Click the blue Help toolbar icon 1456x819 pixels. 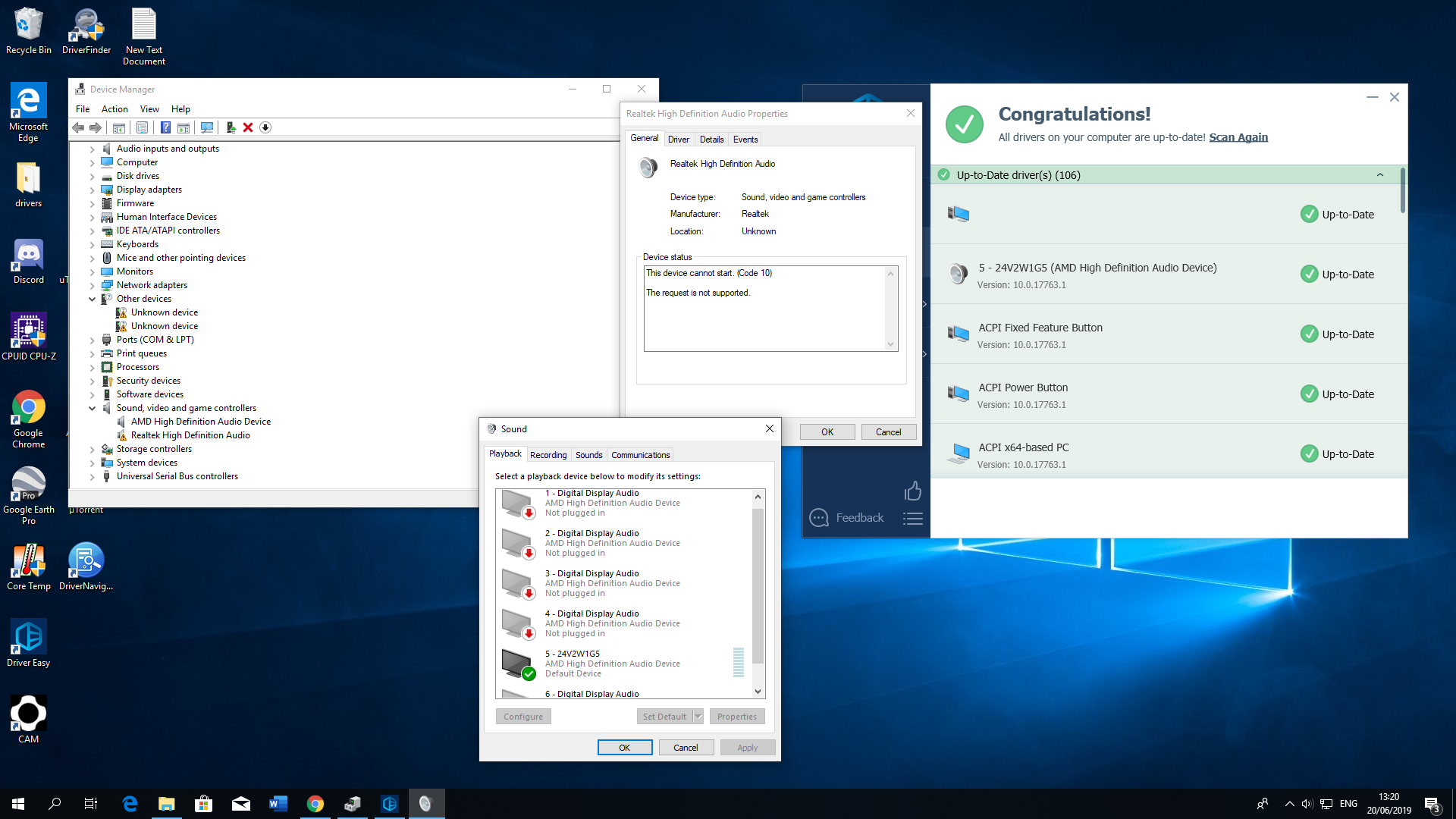[165, 127]
